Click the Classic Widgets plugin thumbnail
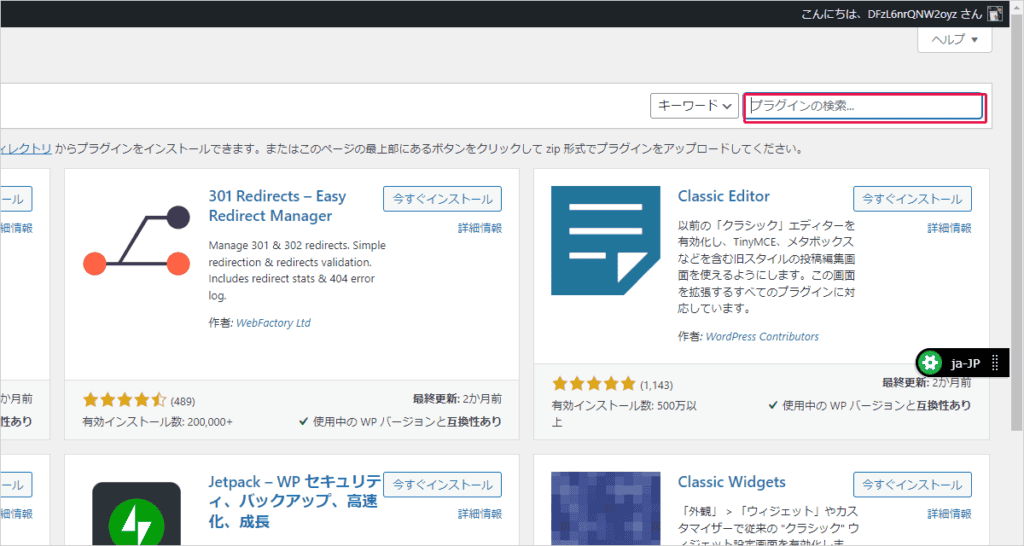The height and width of the screenshot is (546, 1024). pos(605,509)
